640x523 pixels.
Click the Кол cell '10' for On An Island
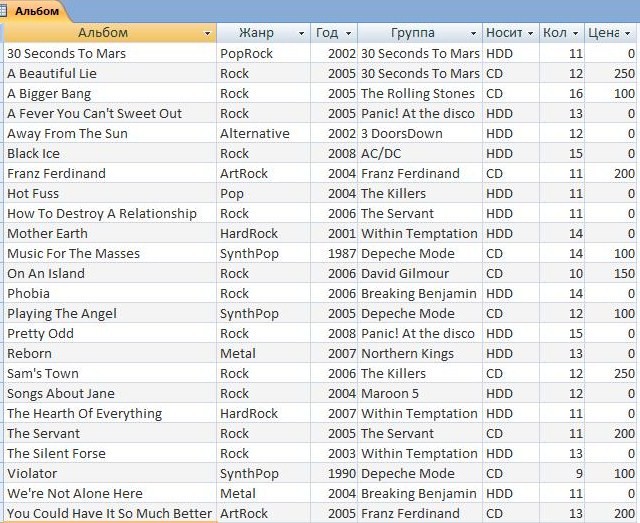562,274
